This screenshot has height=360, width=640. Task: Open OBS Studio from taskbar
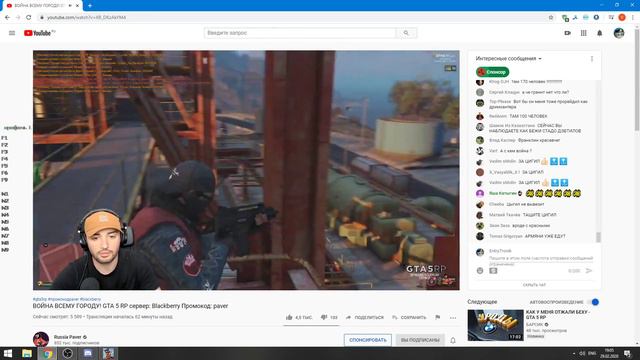68,353
